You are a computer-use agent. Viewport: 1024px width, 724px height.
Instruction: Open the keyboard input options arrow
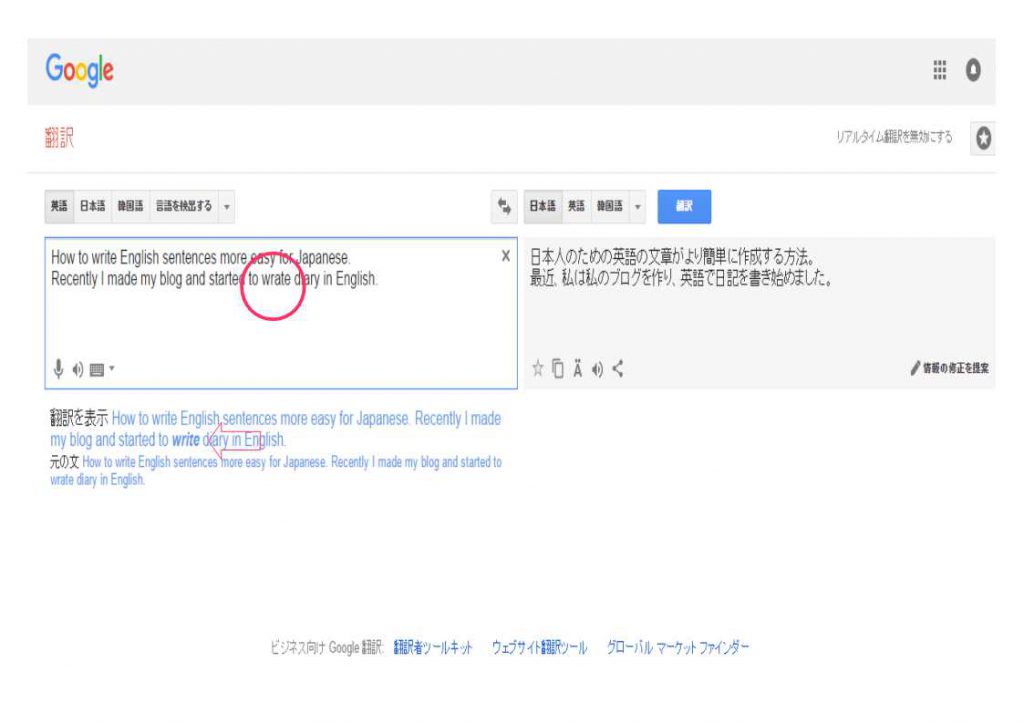(112, 369)
